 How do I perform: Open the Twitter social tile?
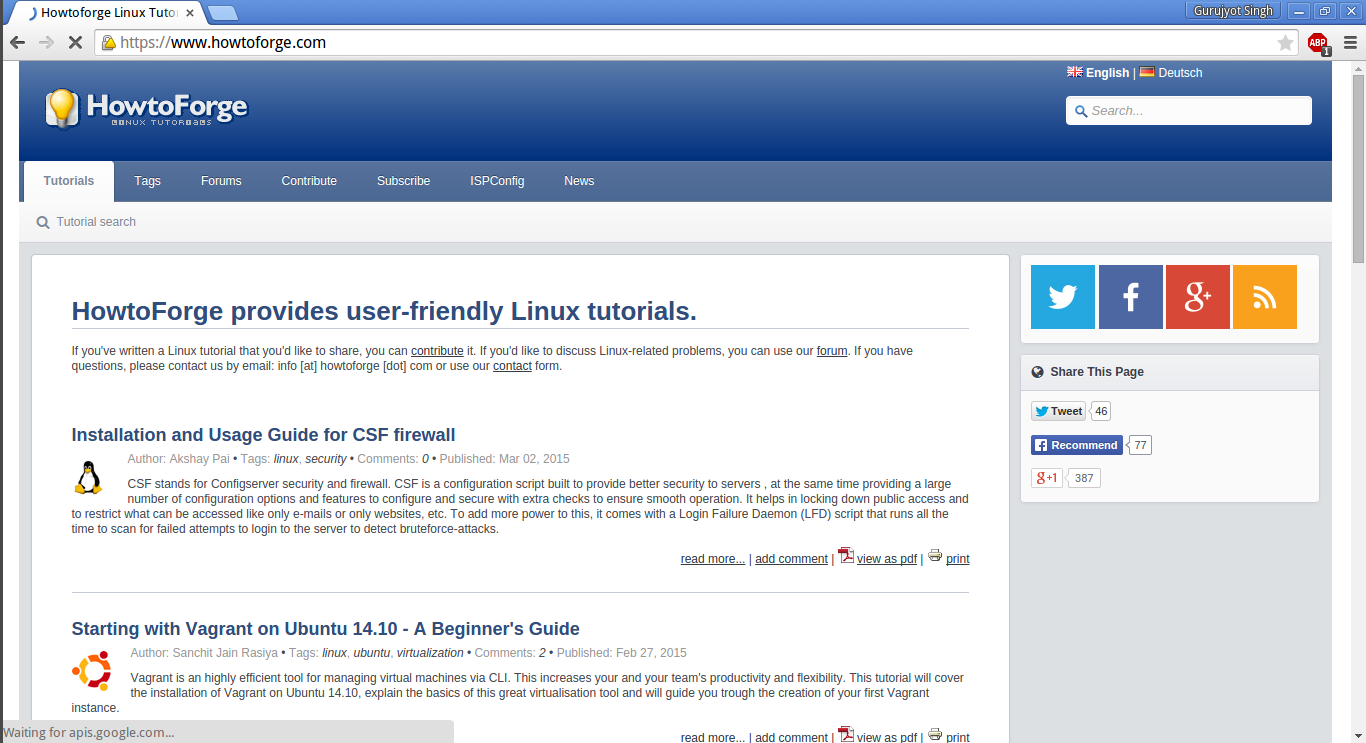[1063, 297]
